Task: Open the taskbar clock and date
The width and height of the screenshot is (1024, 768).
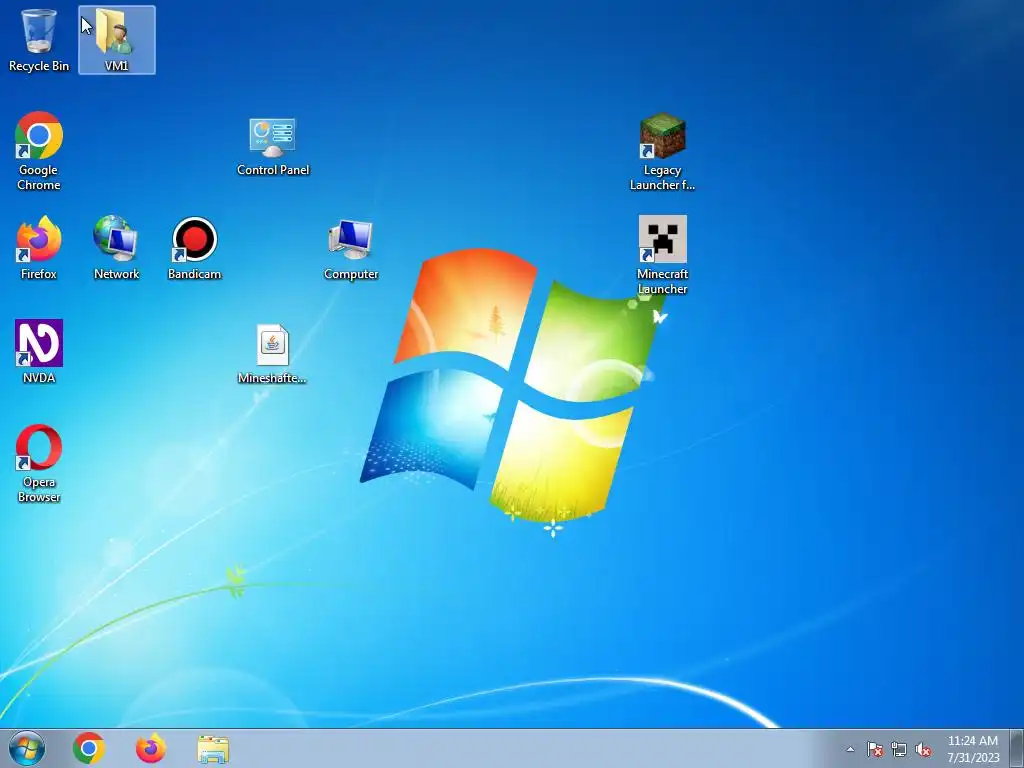Action: 973,749
